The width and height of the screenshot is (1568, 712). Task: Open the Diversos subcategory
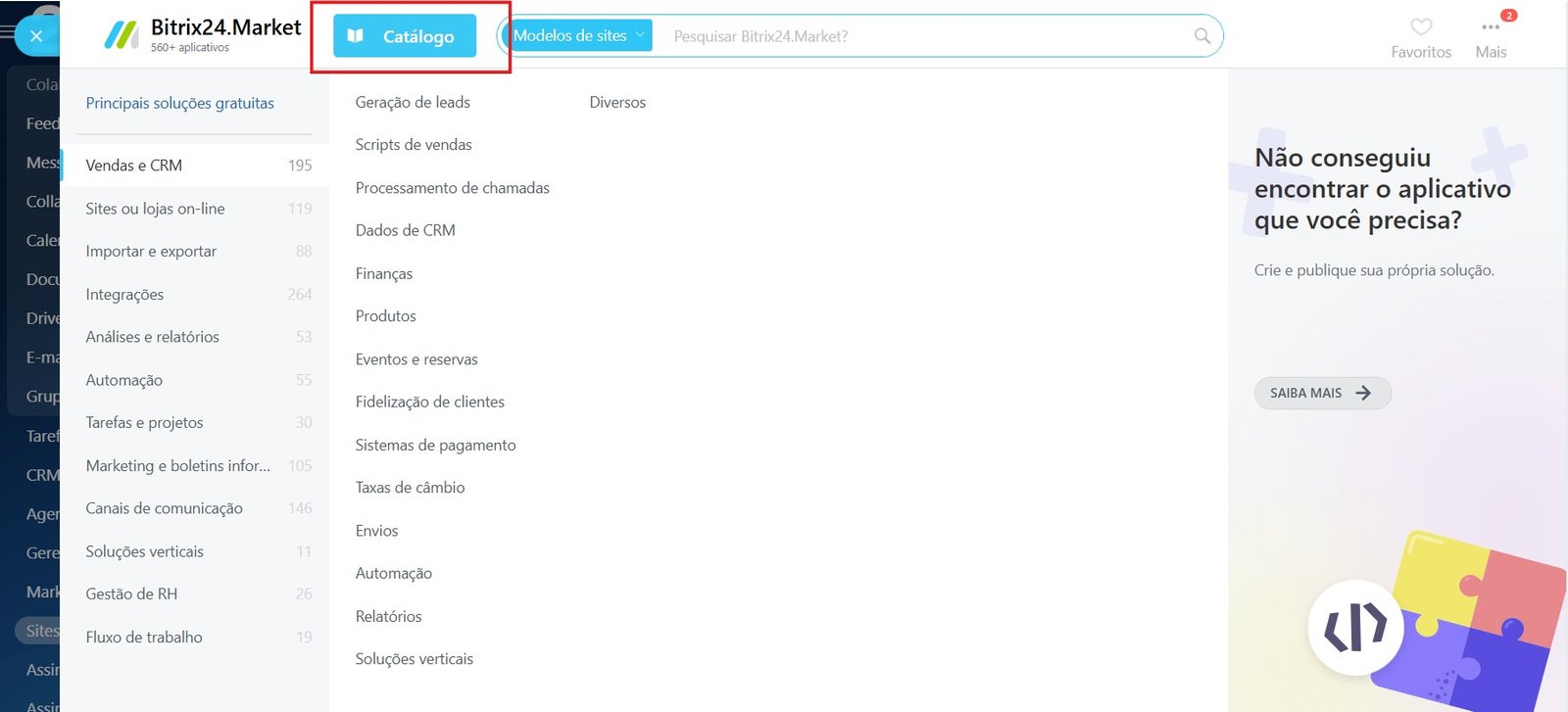click(617, 102)
